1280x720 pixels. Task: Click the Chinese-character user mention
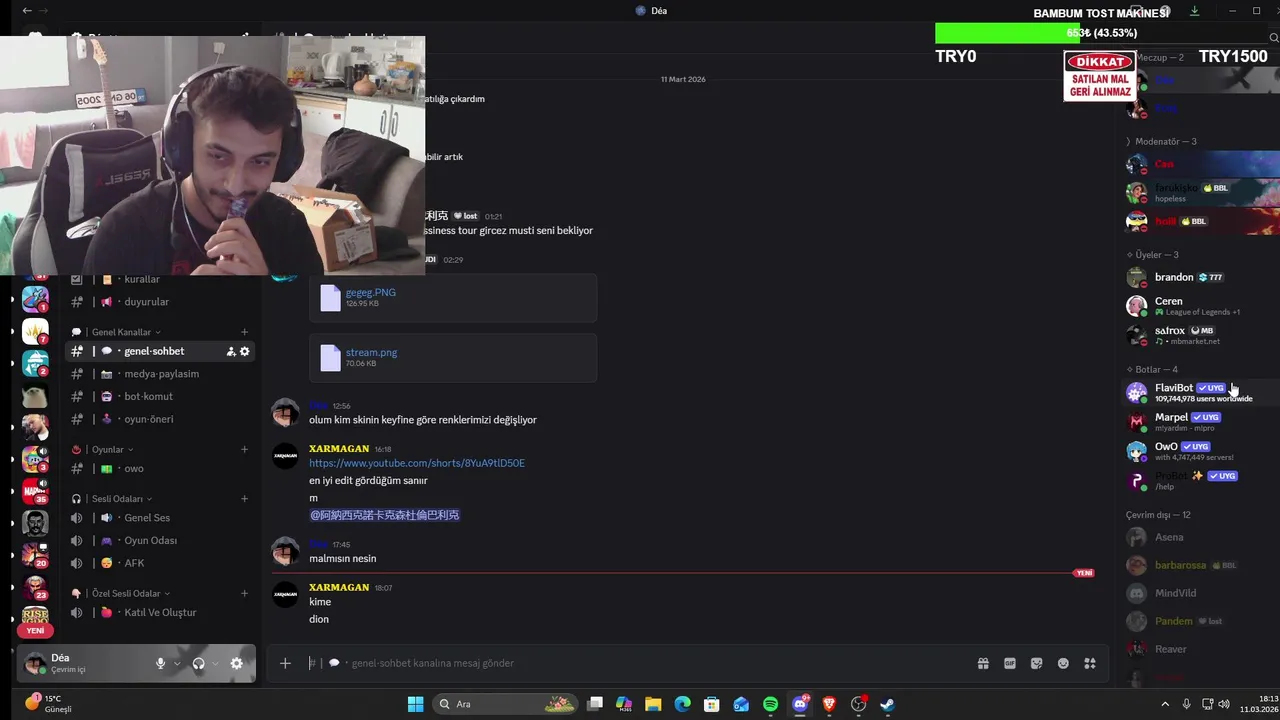384,515
